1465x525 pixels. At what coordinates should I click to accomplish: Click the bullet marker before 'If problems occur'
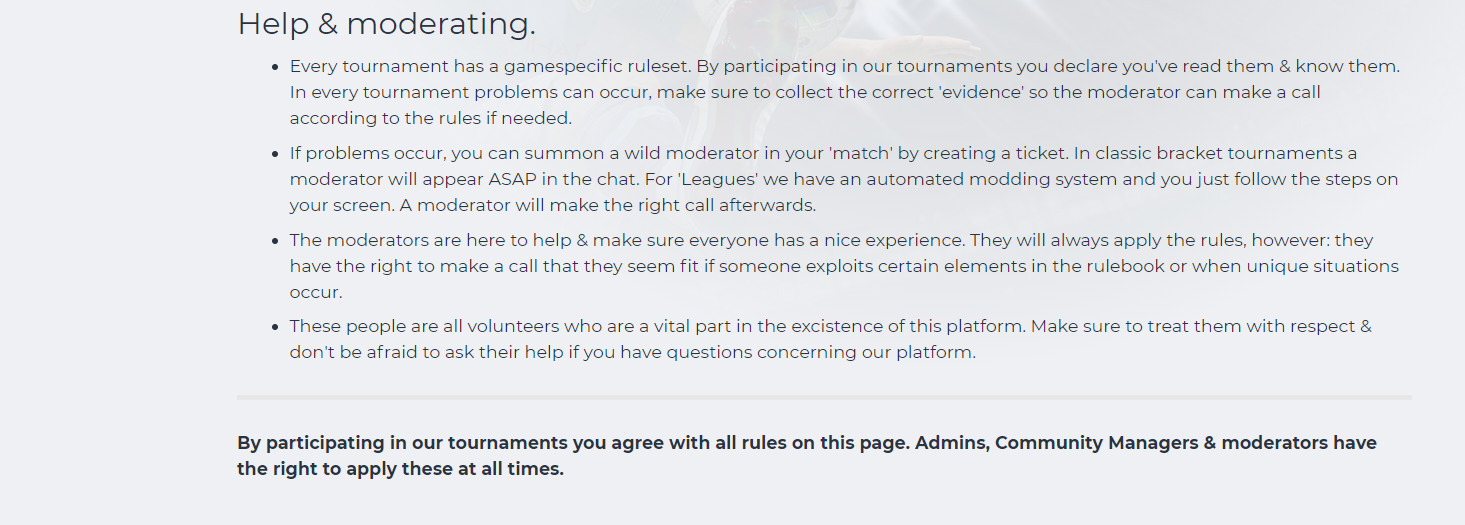pos(275,154)
